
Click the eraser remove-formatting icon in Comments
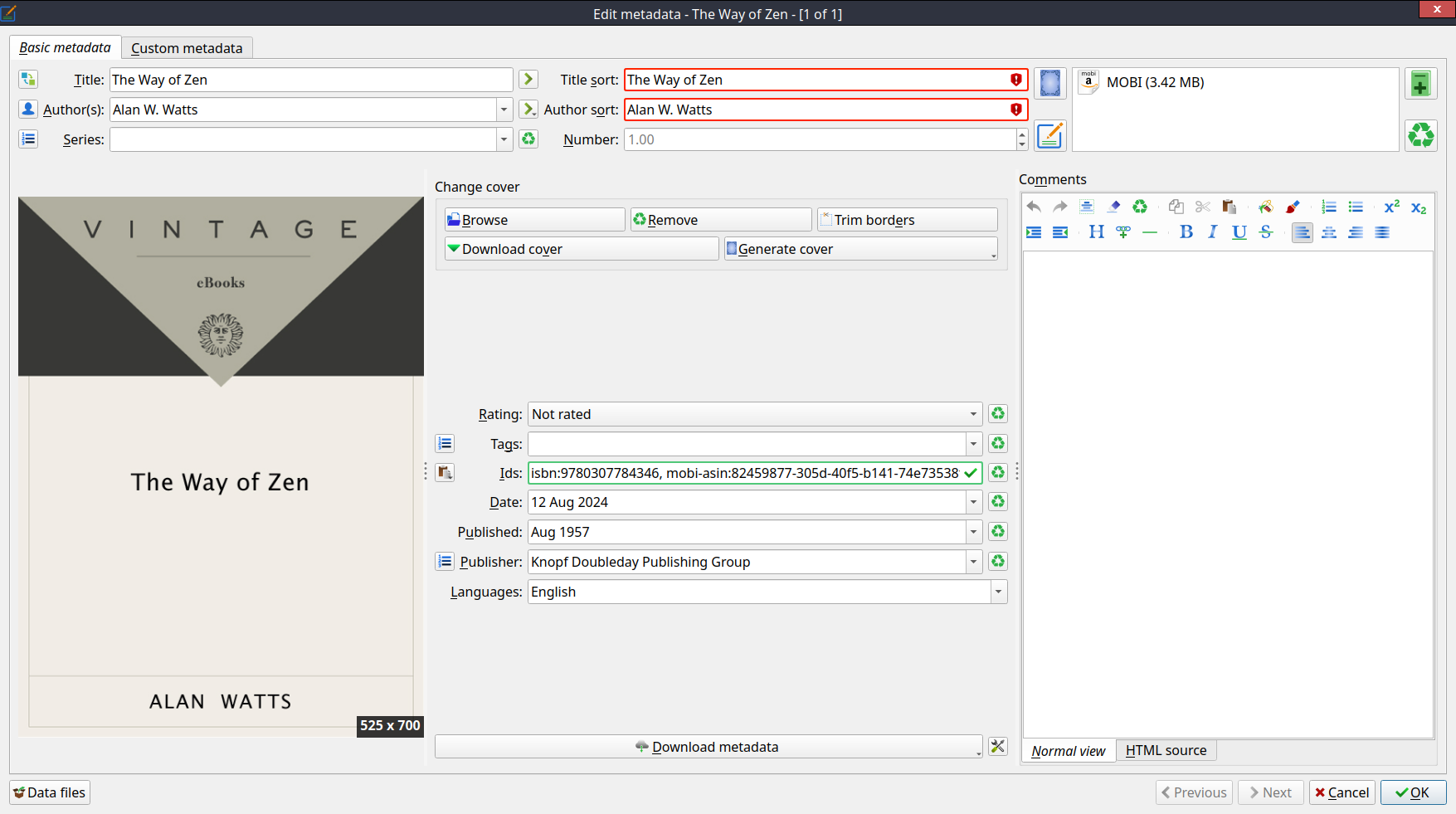tap(1113, 207)
